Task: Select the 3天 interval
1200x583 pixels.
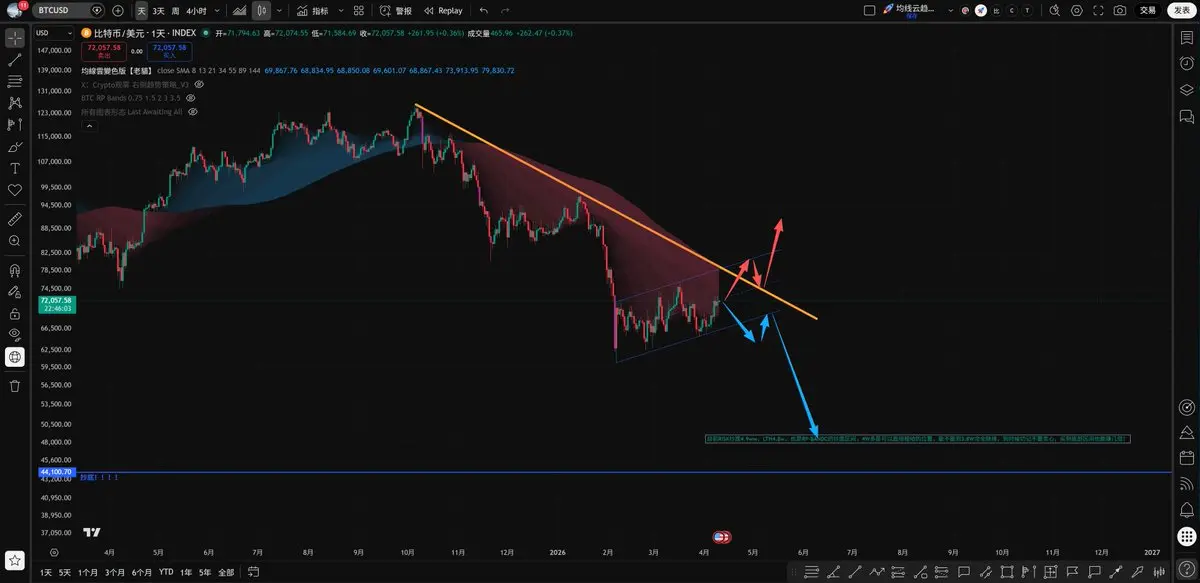Action: click(158, 10)
